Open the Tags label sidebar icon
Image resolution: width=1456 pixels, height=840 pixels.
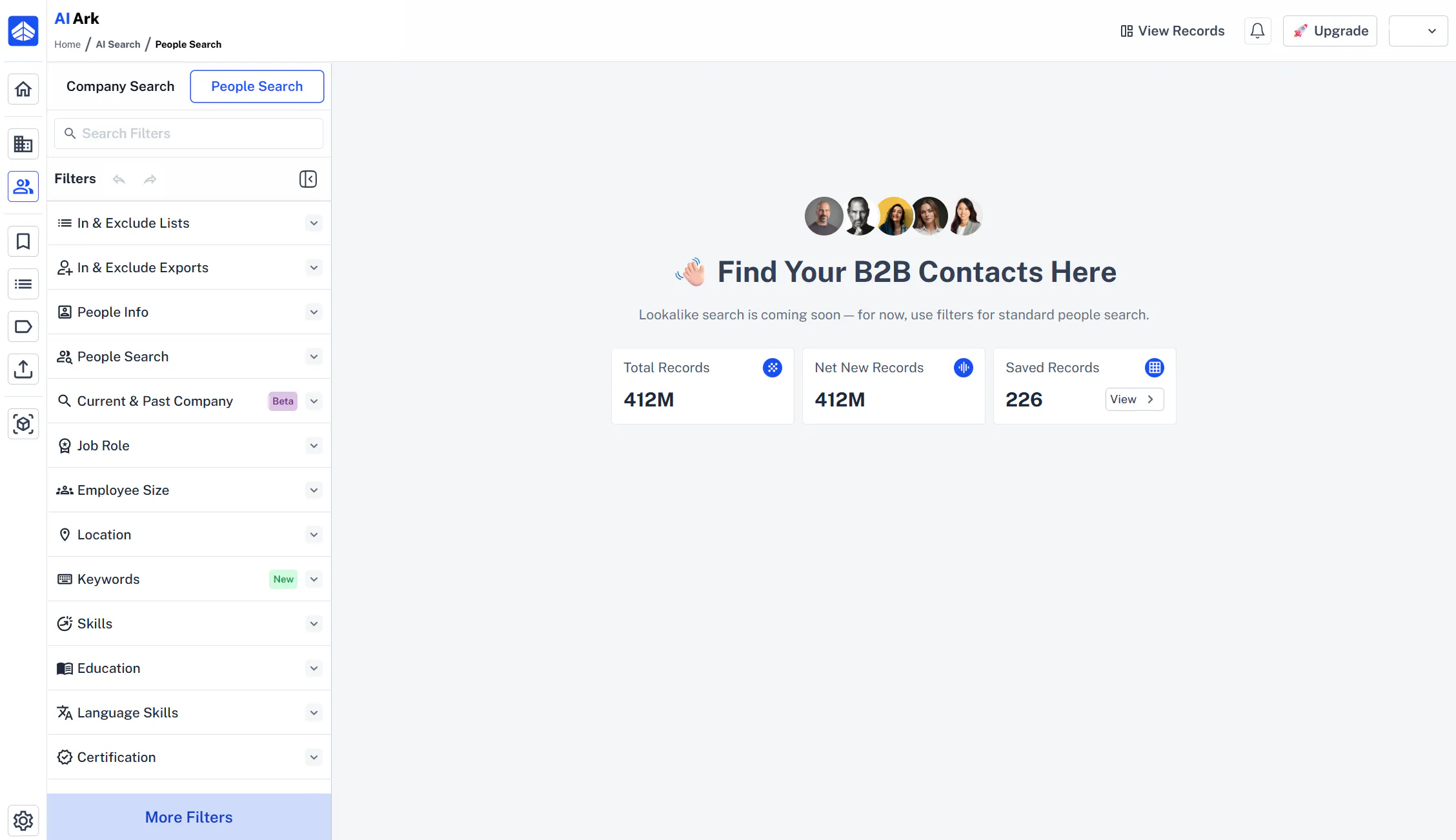[23, 326]
